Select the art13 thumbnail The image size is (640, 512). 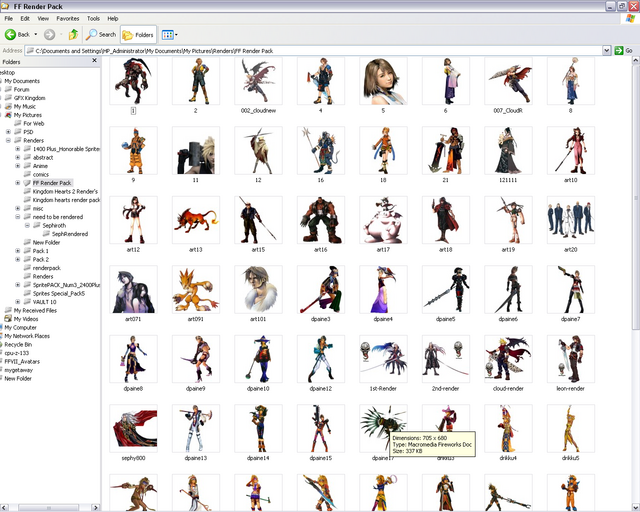(x=196, y=220)
